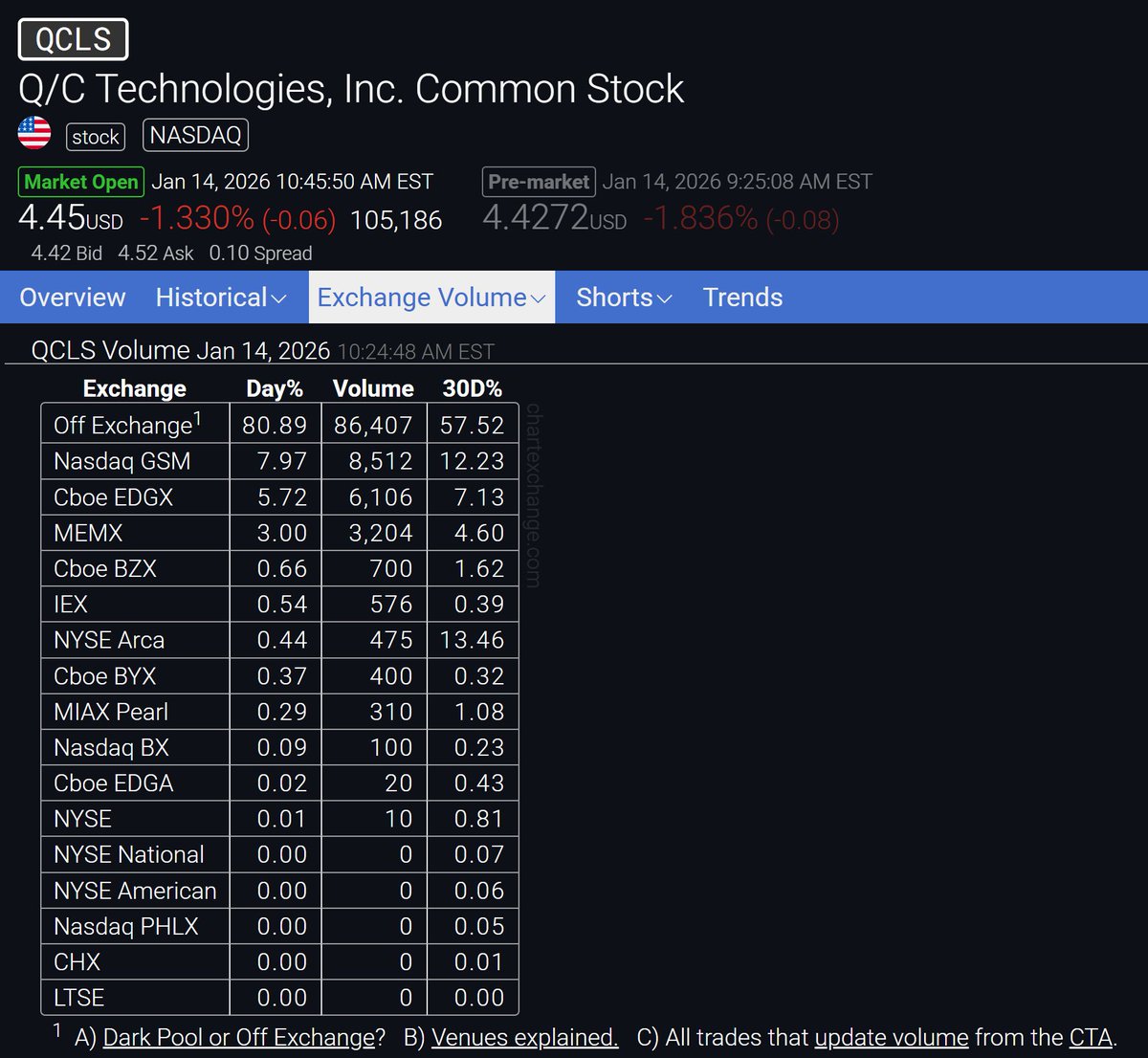The image size is (1148, 1058).
Task: Click the pre-market price 4.4272
Action: click(555, 218)
